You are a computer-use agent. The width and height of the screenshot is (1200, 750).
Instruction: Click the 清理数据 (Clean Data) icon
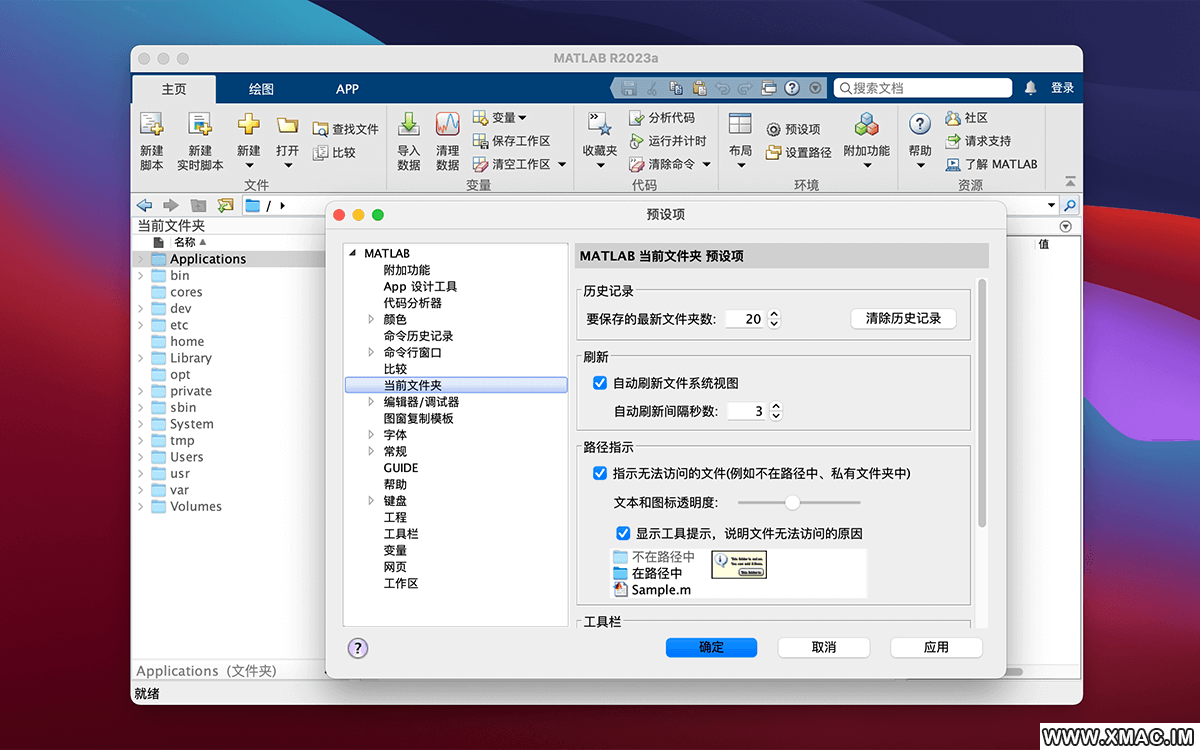pos(447,125)
